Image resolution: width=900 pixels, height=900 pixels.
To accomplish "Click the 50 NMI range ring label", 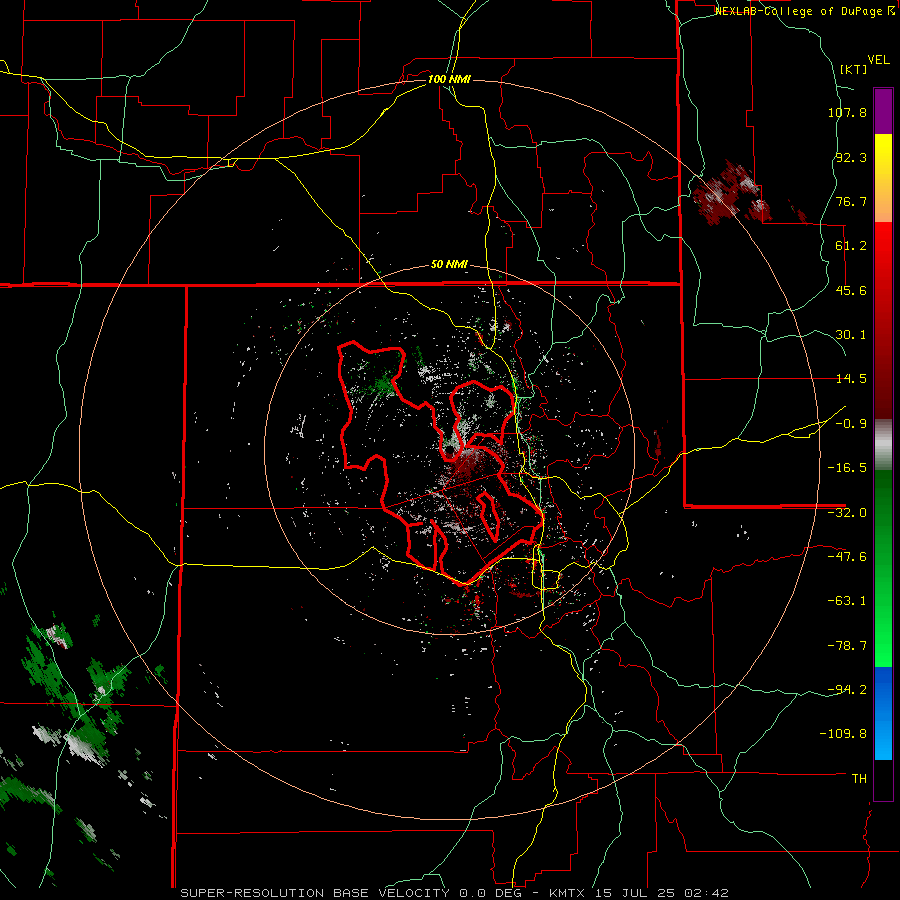I will (x=449, y=264).
